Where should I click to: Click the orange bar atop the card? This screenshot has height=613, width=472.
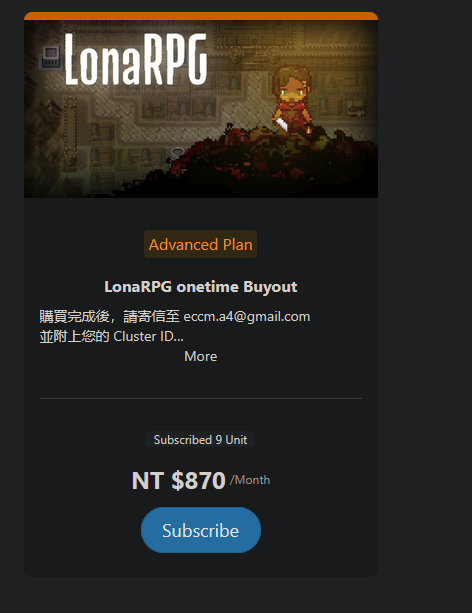[x=201, y=16]
